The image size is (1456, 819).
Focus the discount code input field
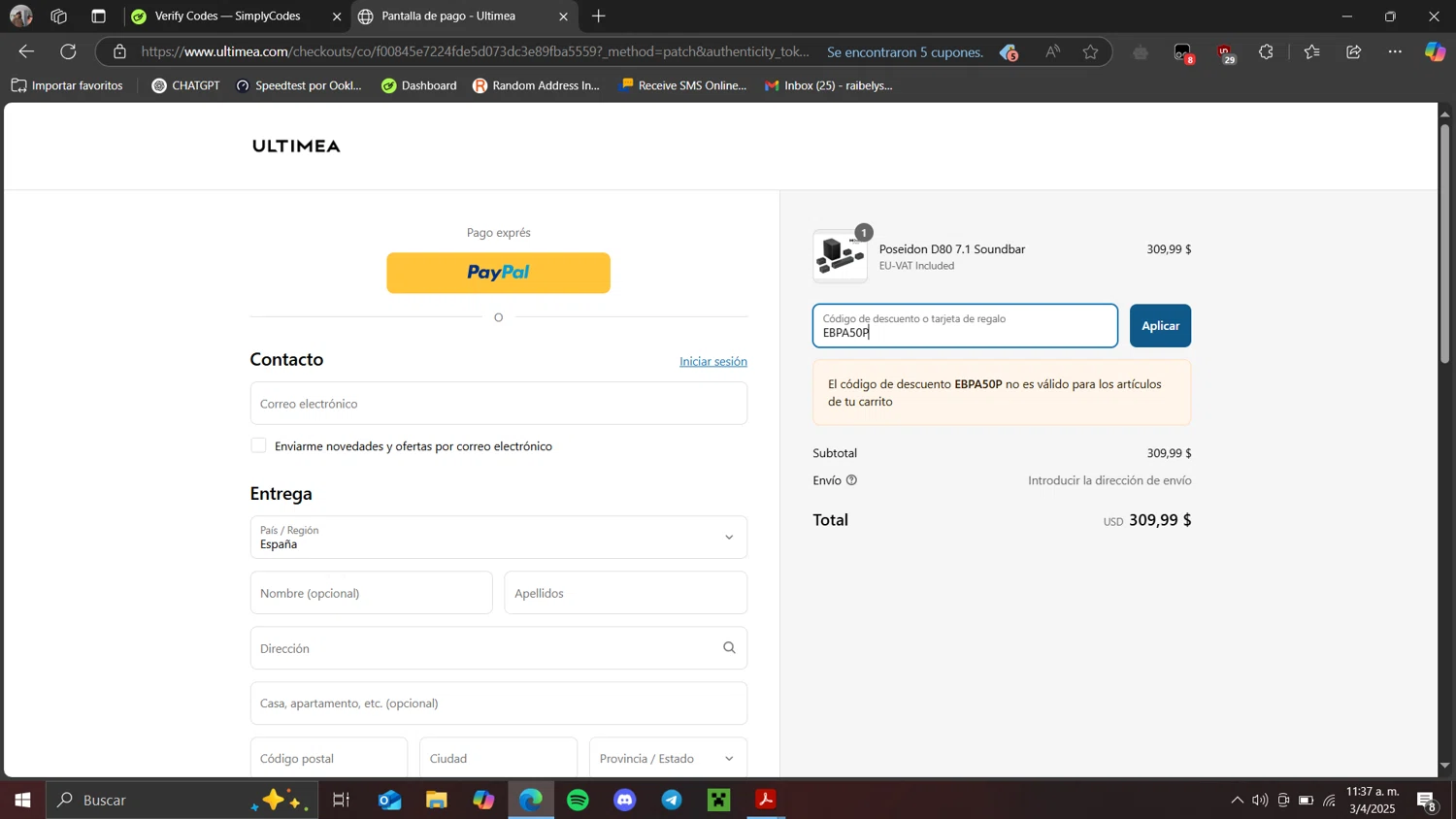pyautogui.click(x=965, y=326)
